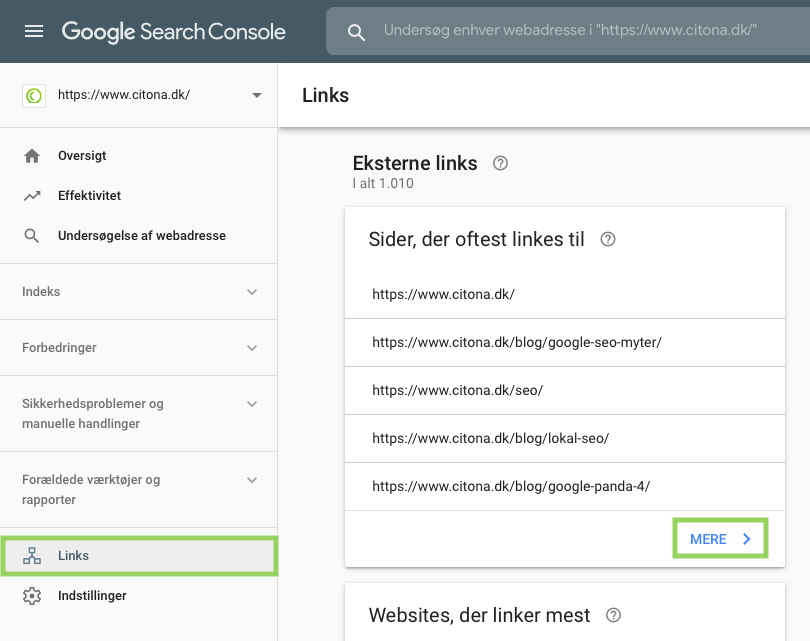The height and width of the screenshot is (641, 810).
Task: Open row https://www.citona.dk/blog/lokal-seo/
Action: pyautogui.click(x=565, y=439)
